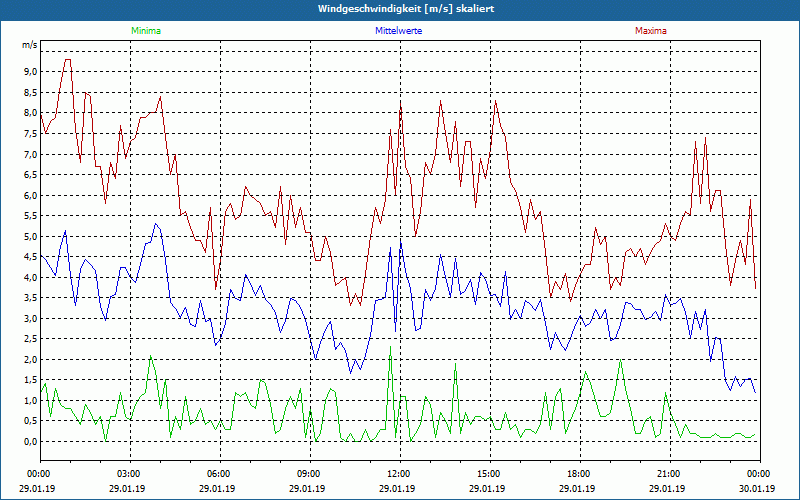Select the 2,0 y-axis value

pyautogui.click(x=31, y=360)
